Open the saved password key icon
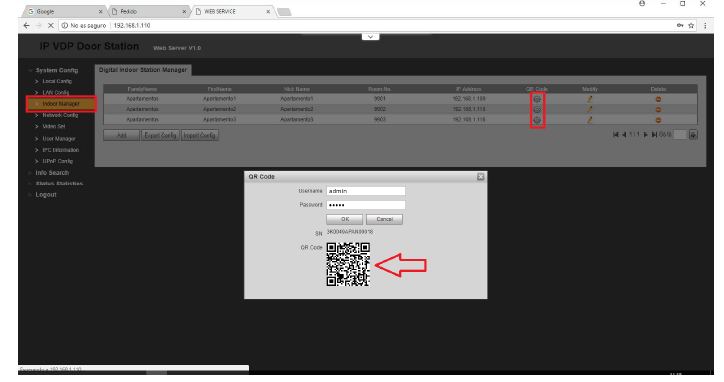Viewport: 724px width, 382px height. pos(680,26)
